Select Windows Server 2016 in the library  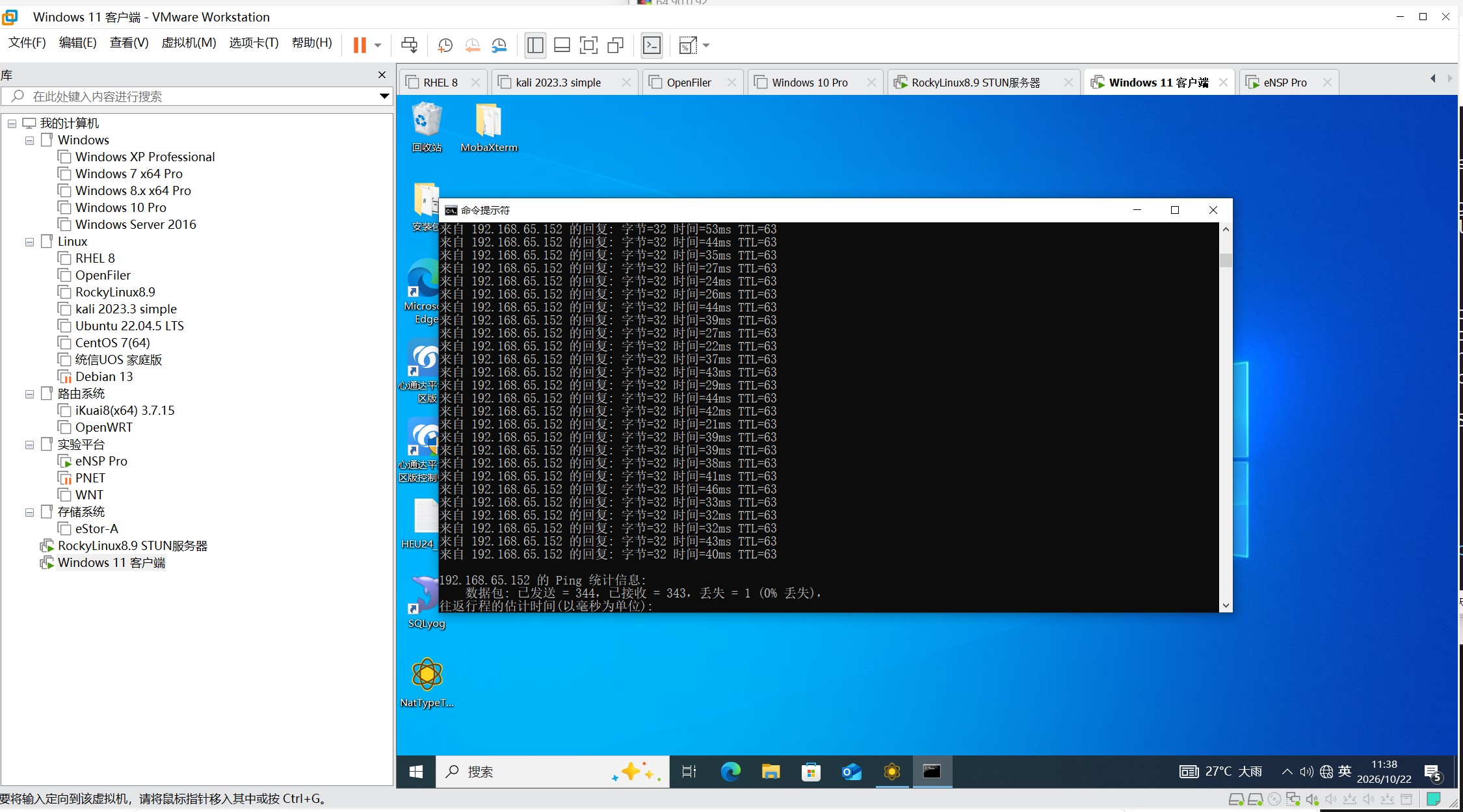(x=135, y=225)
